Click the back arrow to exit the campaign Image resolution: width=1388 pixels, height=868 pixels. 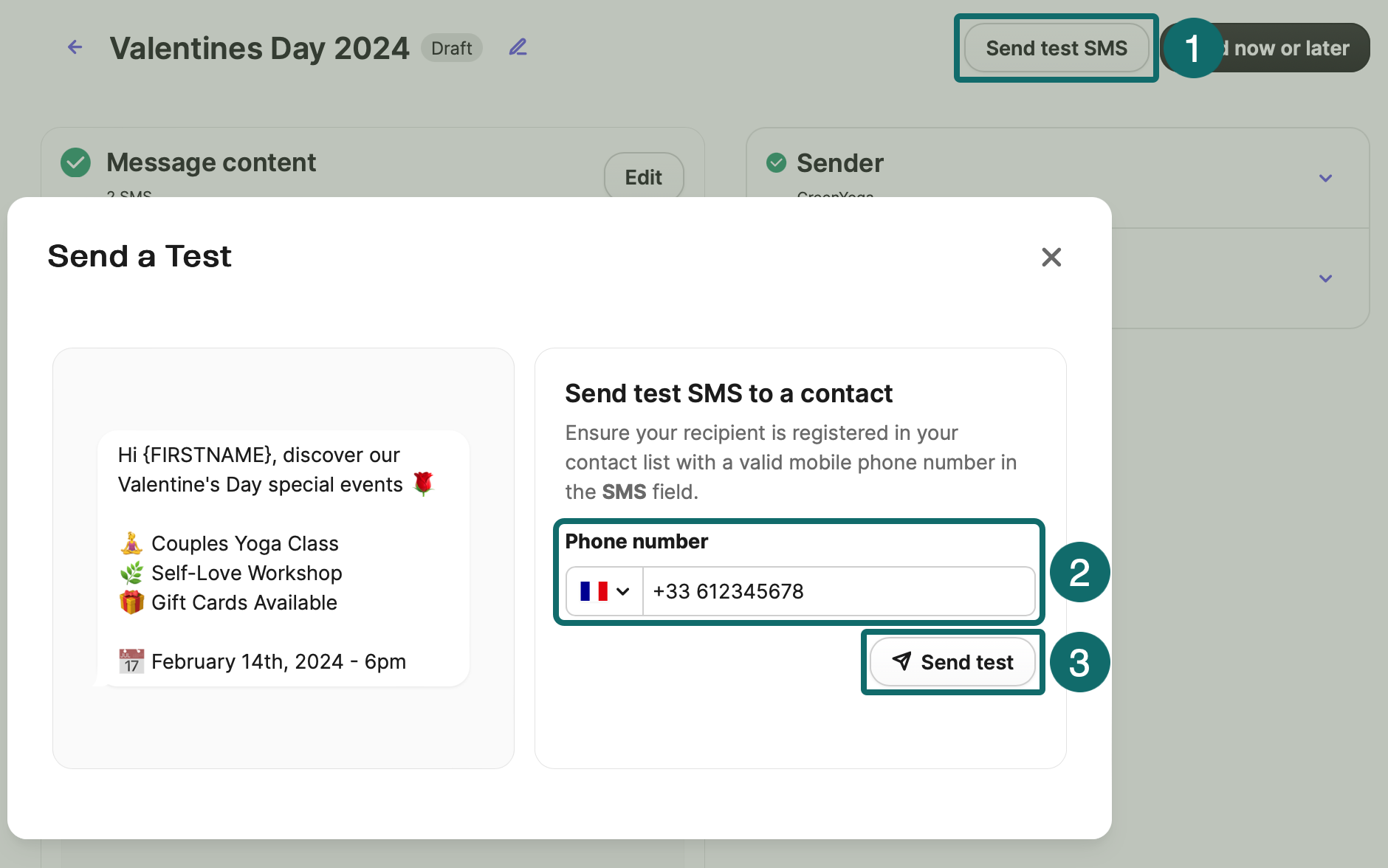[x=74, y=47]
